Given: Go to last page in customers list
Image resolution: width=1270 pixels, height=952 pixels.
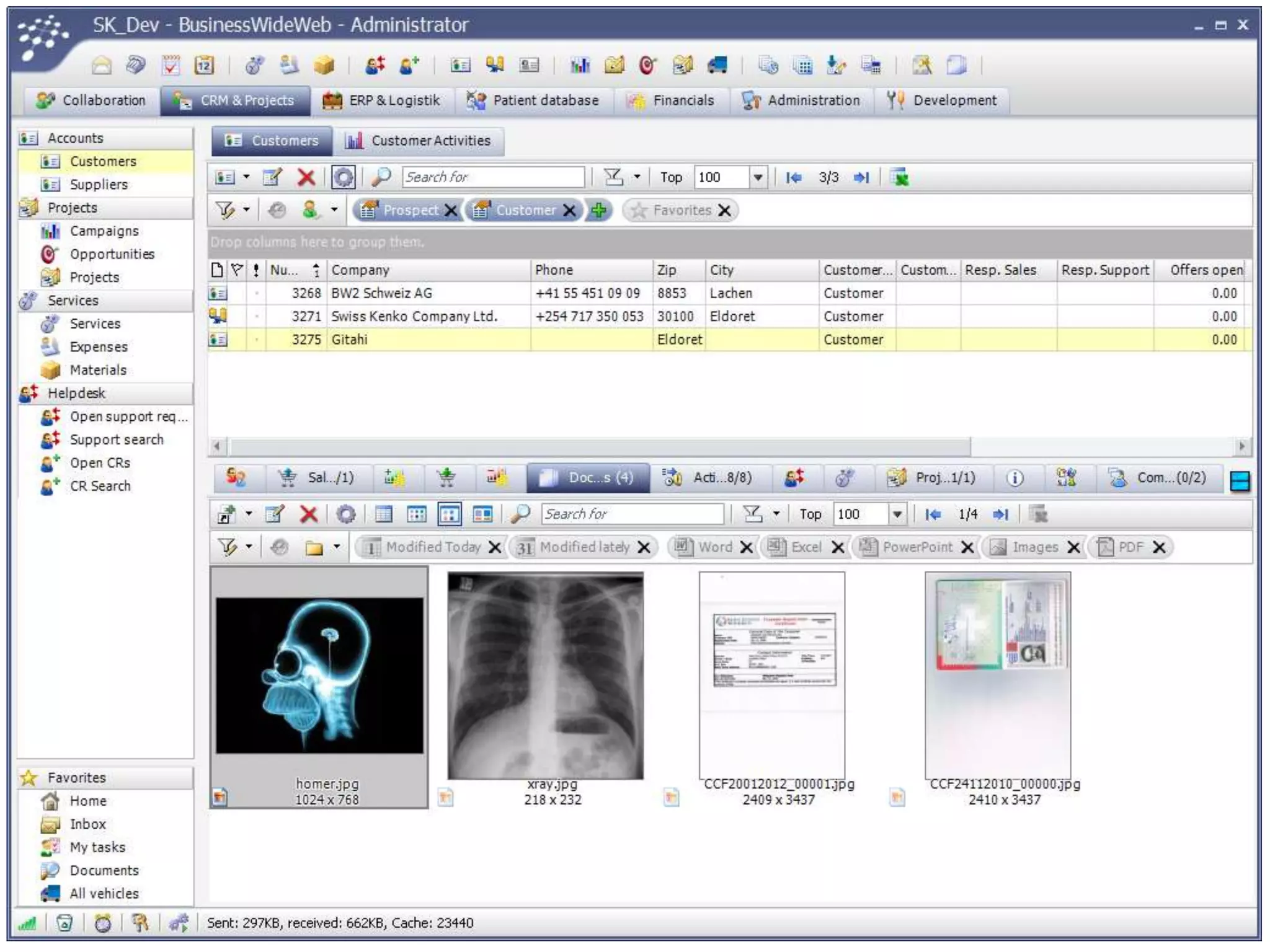Looking at the screenshot, I should click(x=861, y=177).
